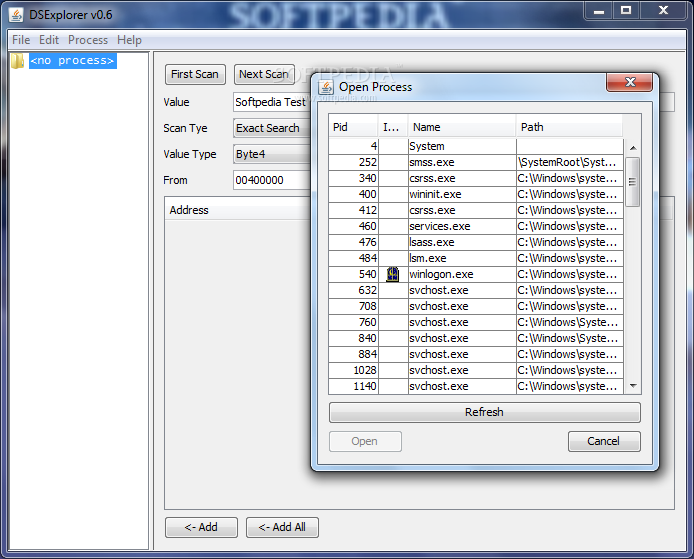Image resolution: width=694 pixels, height=559 pixels.
Task: Select the services.exe process
Action: 476,226
